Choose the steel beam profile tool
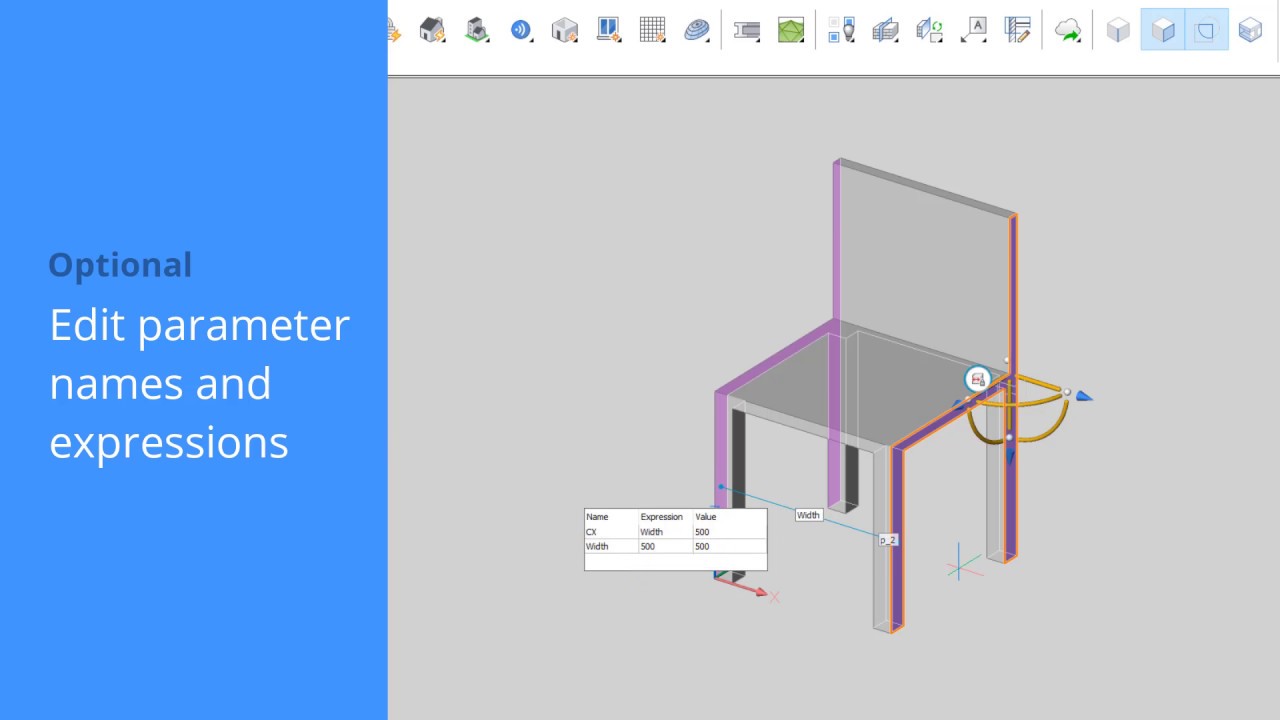This screenshot has height=720, width=1280. point(747,30)
